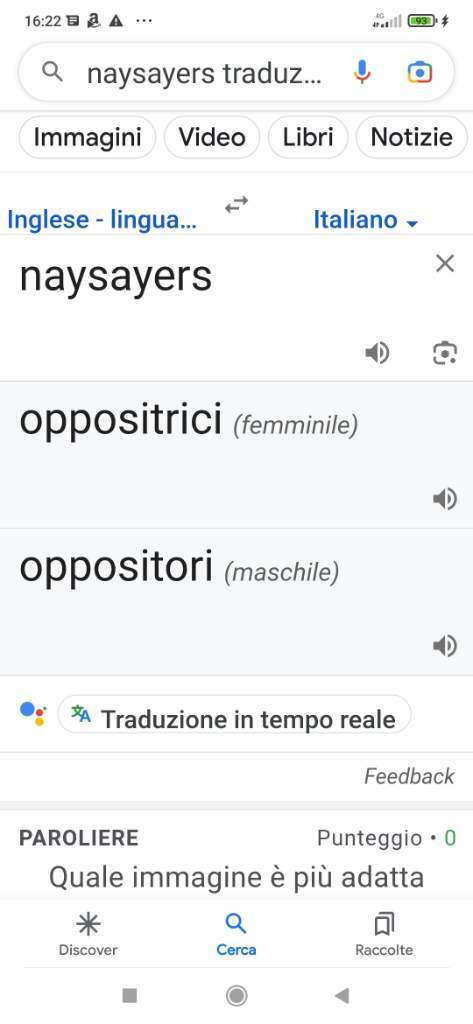Open Italiano target language dropdown
The width and height of the screenshot is (473, 1024).
click(366, 220)
